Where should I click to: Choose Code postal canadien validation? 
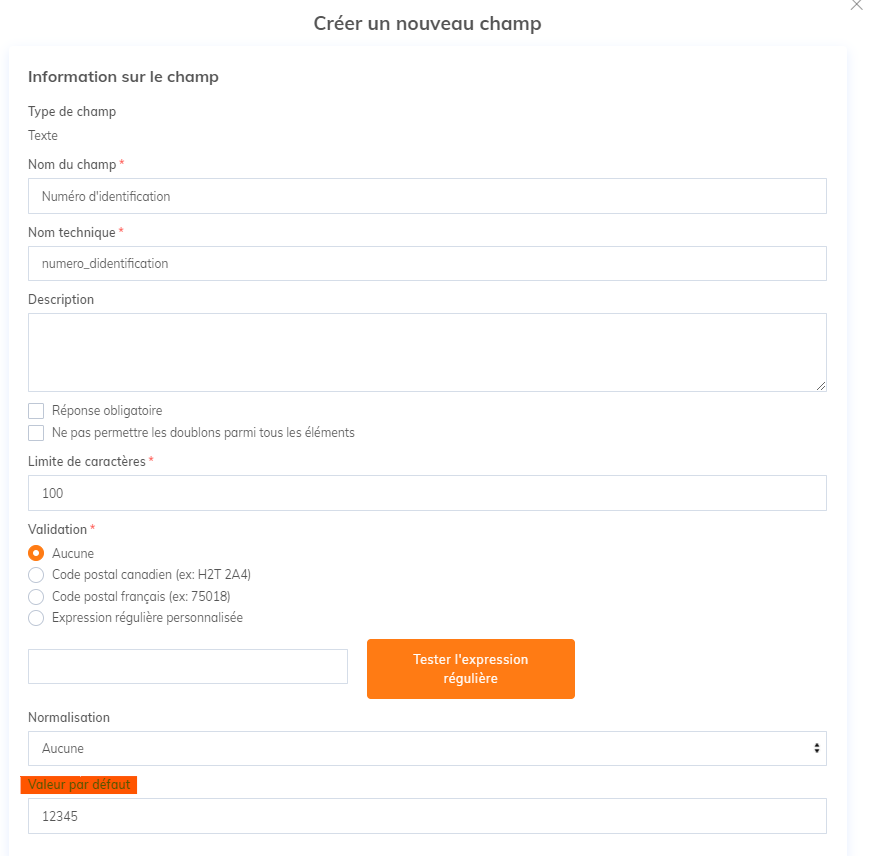pos(35,574)
